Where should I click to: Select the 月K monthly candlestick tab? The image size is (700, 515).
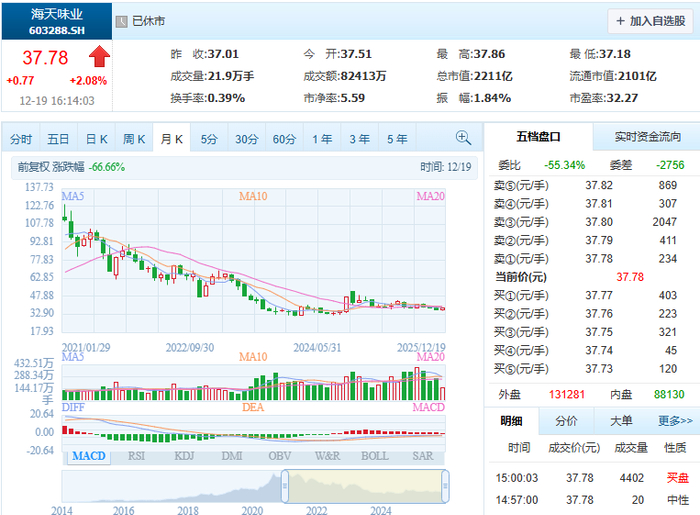point(171,139)
